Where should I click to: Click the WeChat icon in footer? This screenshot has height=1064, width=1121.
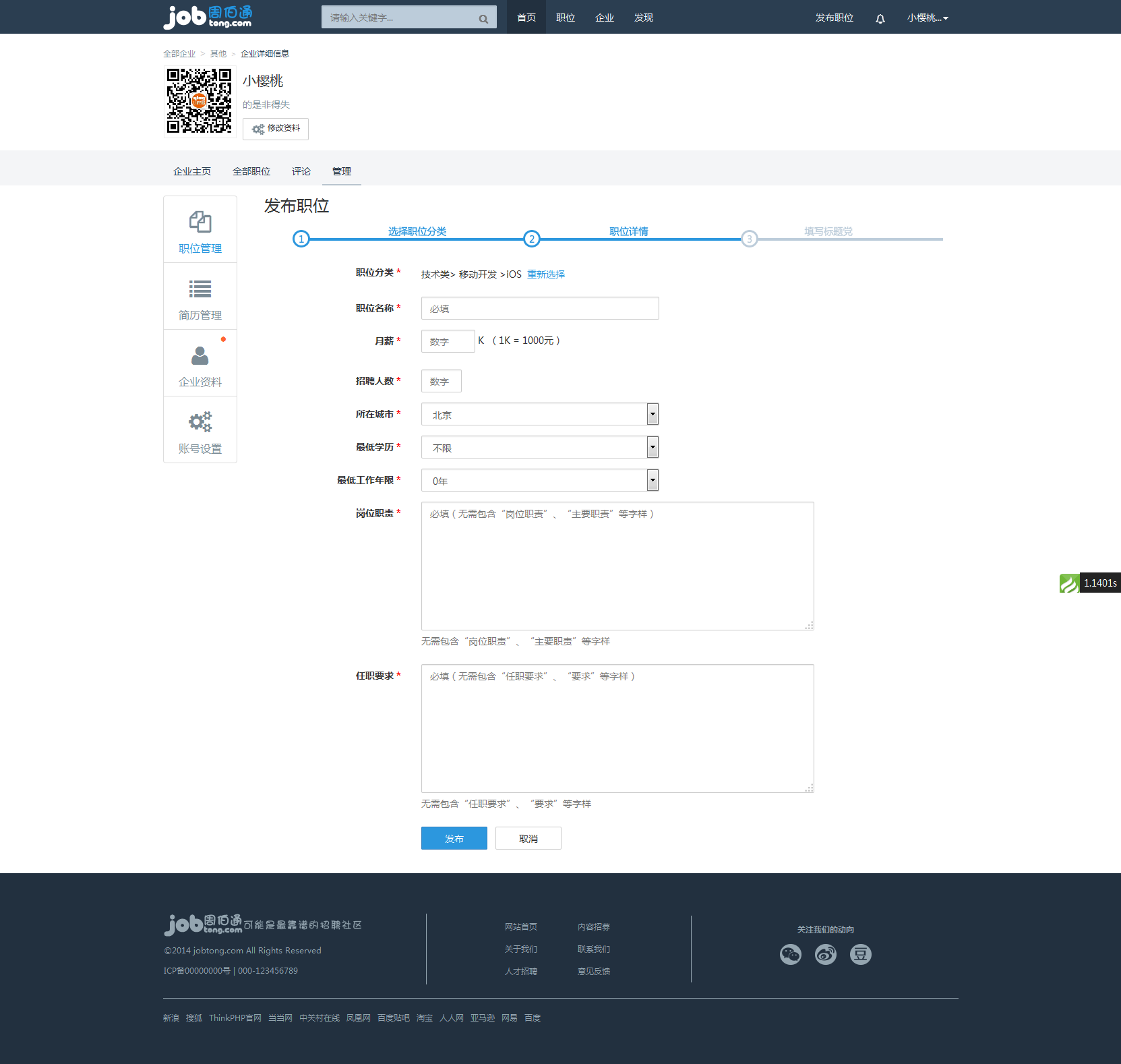click(791, 954)
